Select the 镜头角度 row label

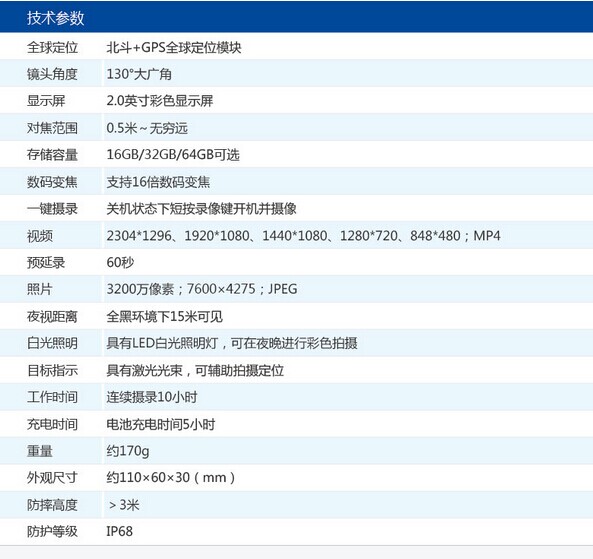[x=52, y=74]
